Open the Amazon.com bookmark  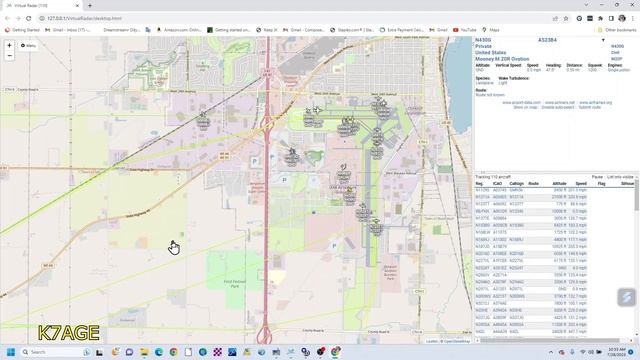(x=179, y=30)
